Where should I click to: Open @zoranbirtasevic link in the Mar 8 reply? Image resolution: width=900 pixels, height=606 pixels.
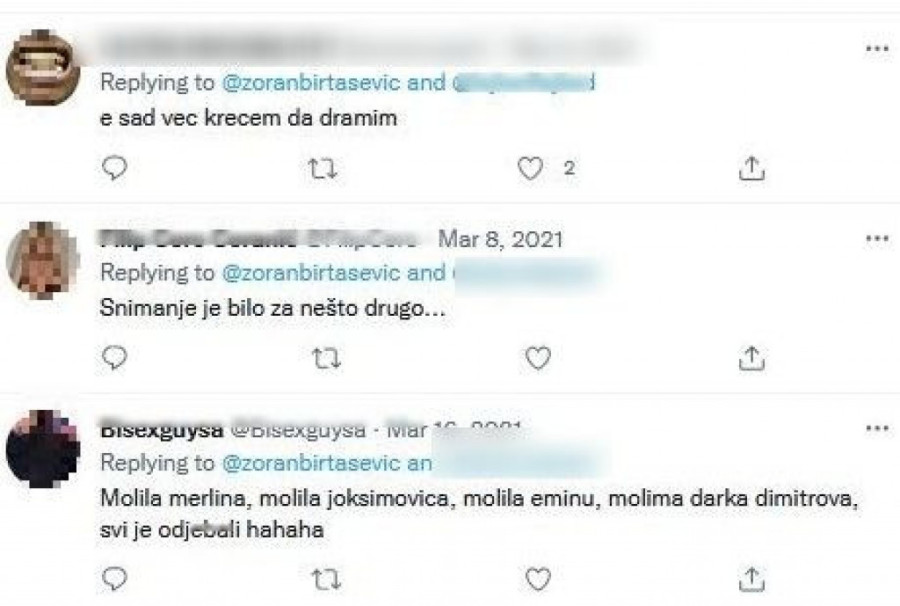coord(311,273)
